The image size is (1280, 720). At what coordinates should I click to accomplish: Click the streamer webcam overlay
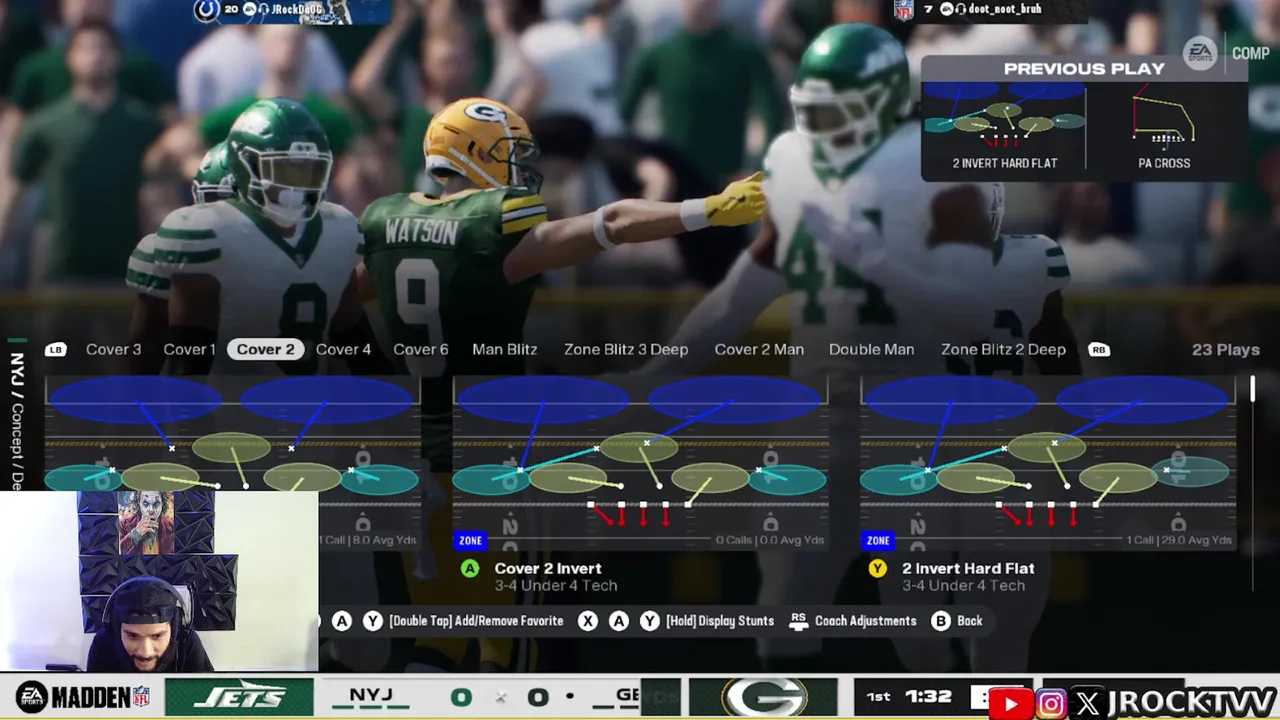coord(159,580)
